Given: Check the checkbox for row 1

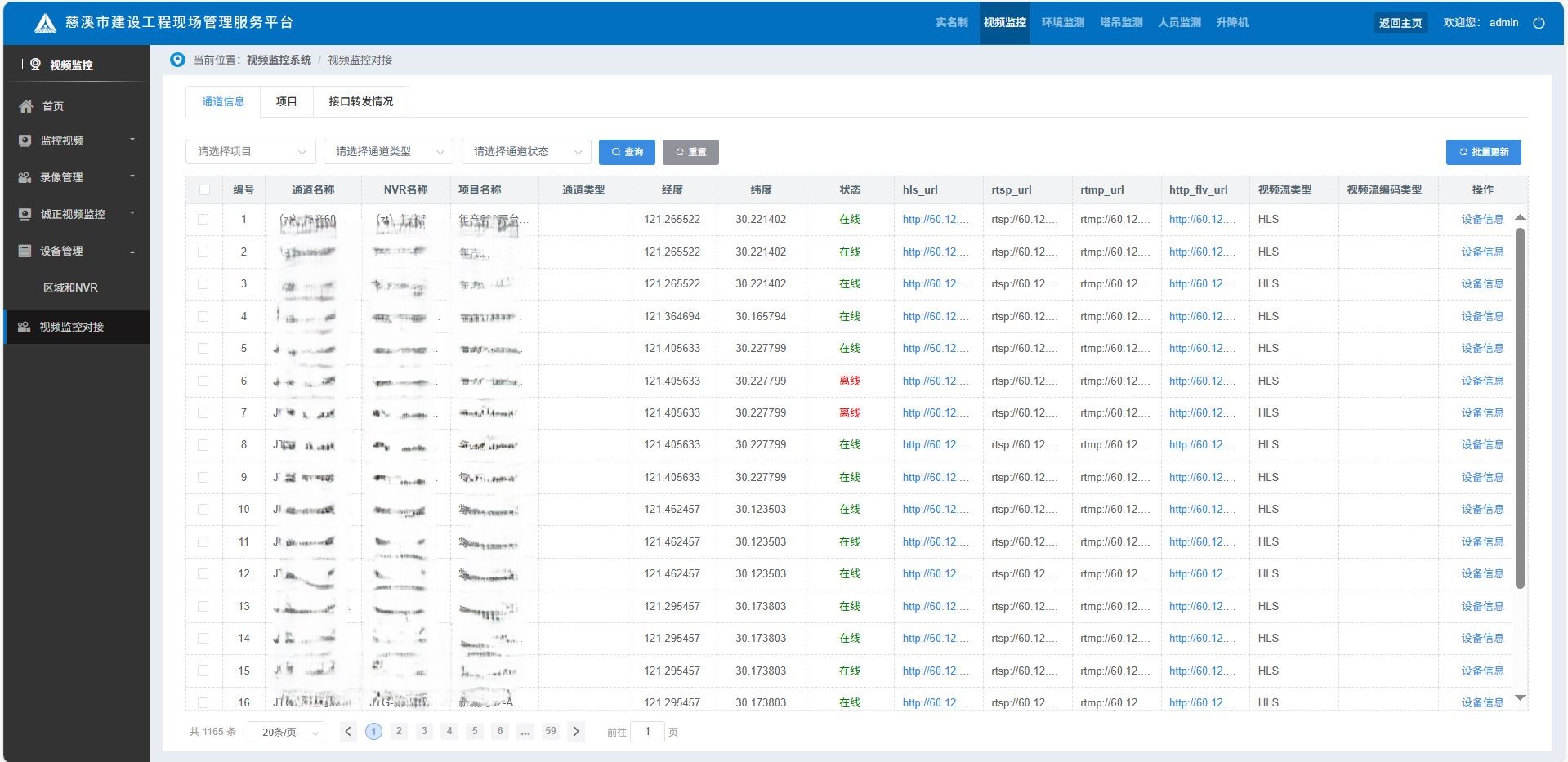Looking at the screenshot, I should [x=203, y=220].
